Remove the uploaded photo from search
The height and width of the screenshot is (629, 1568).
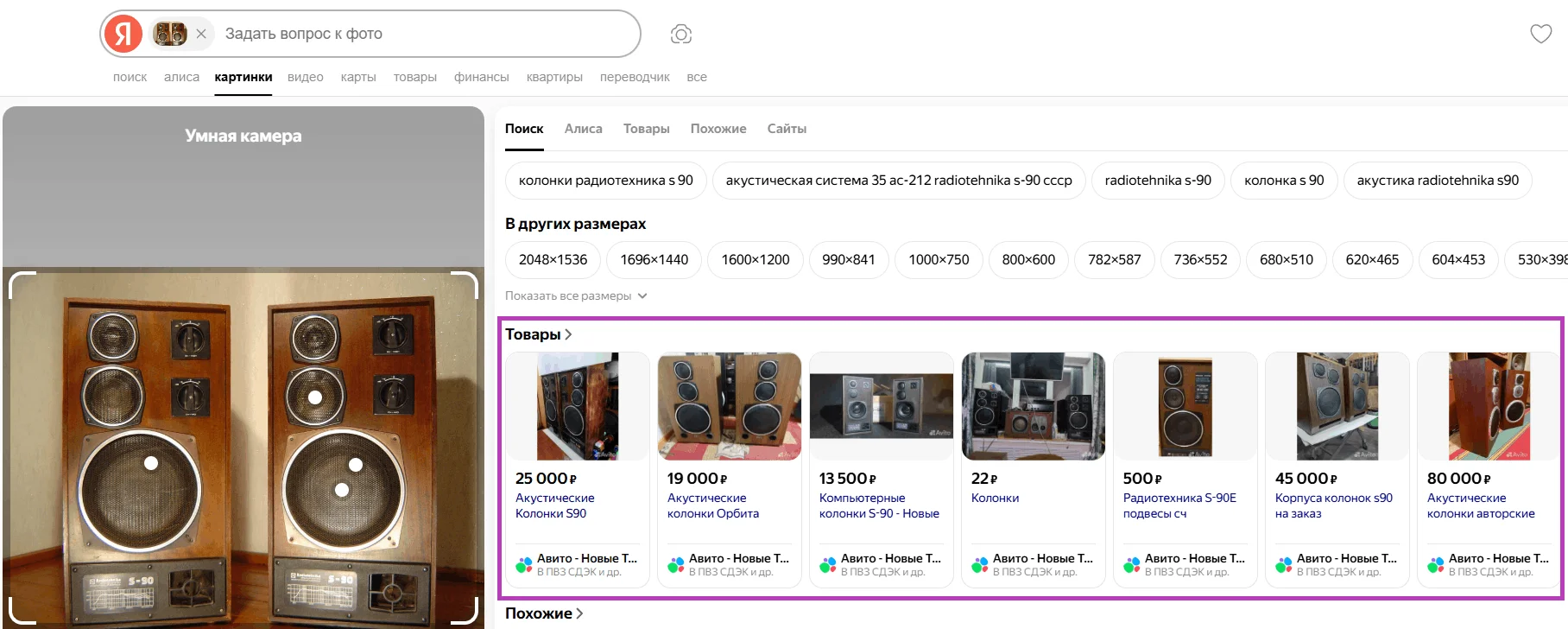(x=201, y=34)
